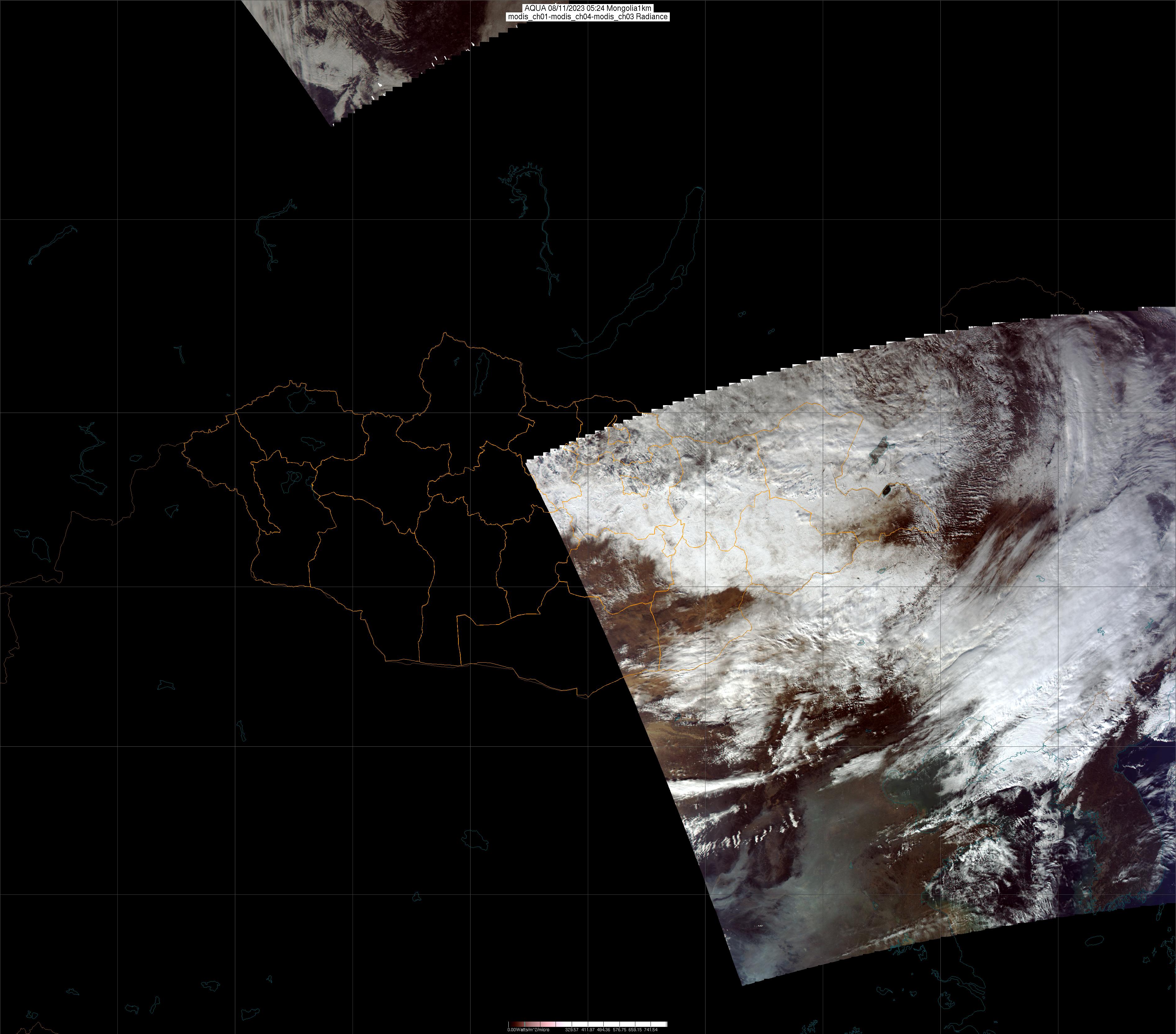Image resolution: width=1176 pixels, height=1034 pixels.
Task: Click the 329.57 color bar tick label
Action: (572, 1030)
